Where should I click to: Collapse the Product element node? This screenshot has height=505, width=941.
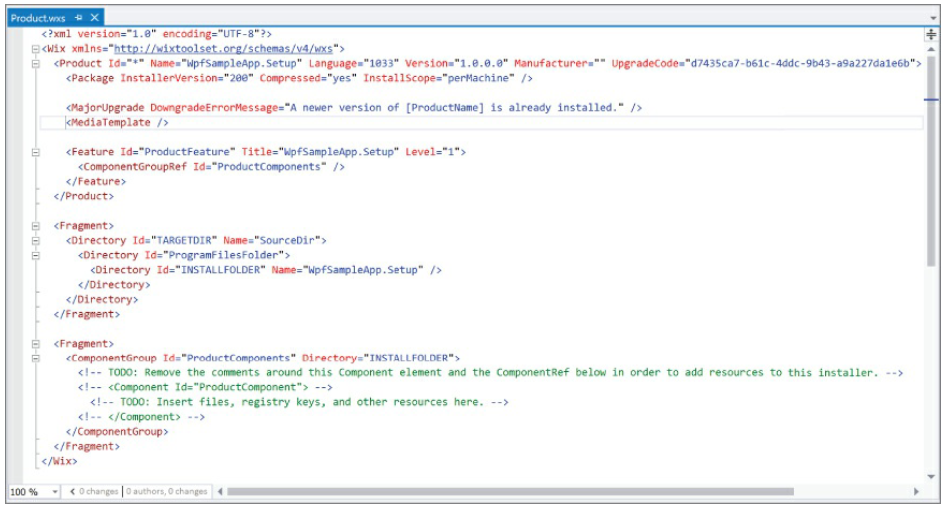(x=36, y=63)
